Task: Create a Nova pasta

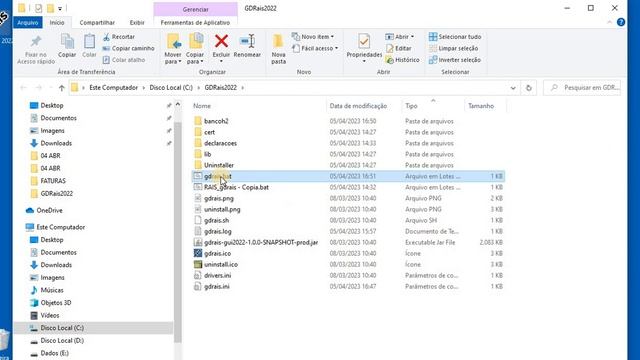Action: coord(278,49)
